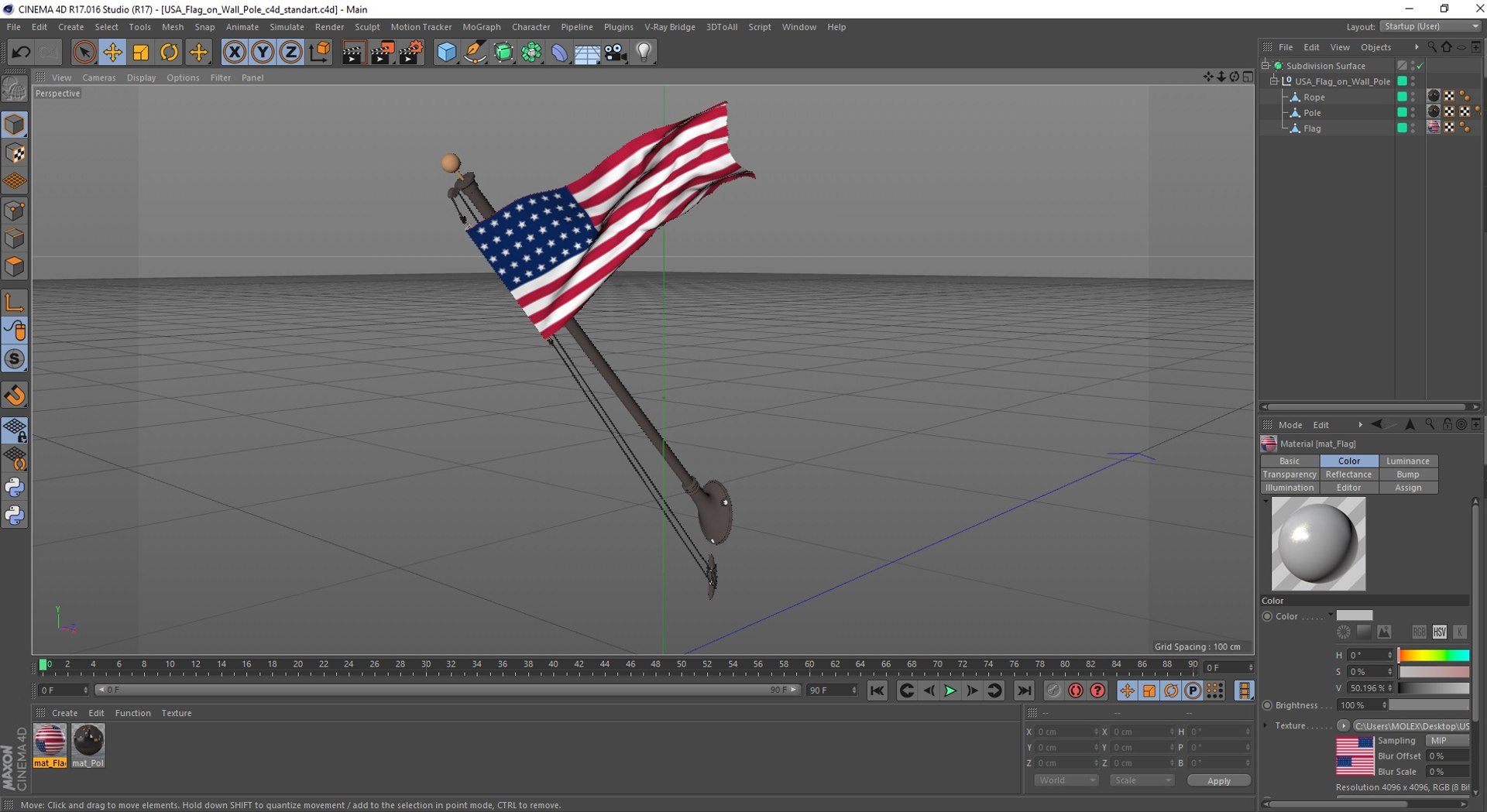Screen dimensions: 1487x812
Task: Open the MoGraph Array icon
Action: tap(531, 52)
